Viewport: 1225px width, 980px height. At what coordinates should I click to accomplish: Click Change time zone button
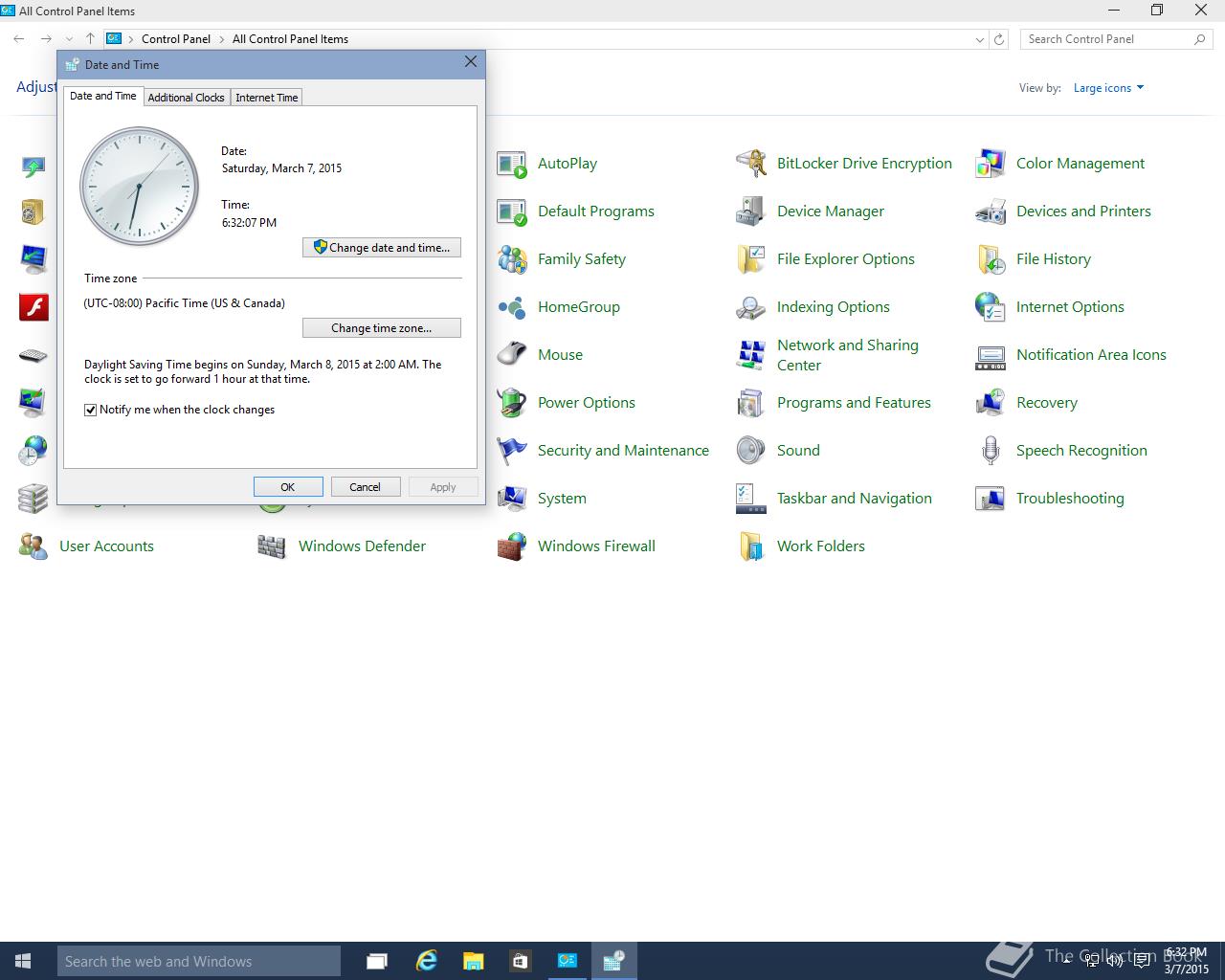[382, 327]
